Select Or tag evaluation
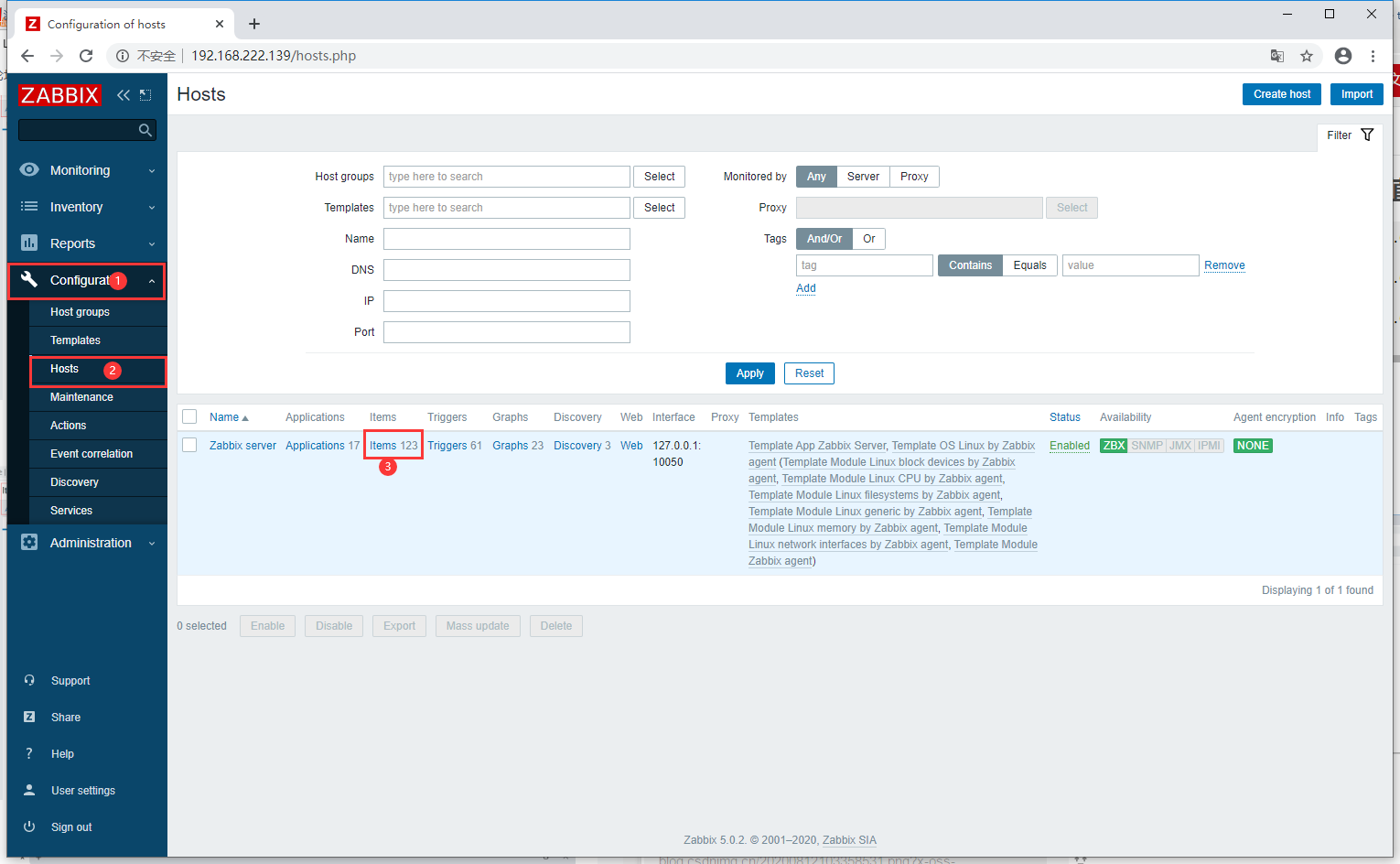1400x864 pixels. (x=869, y=239)
